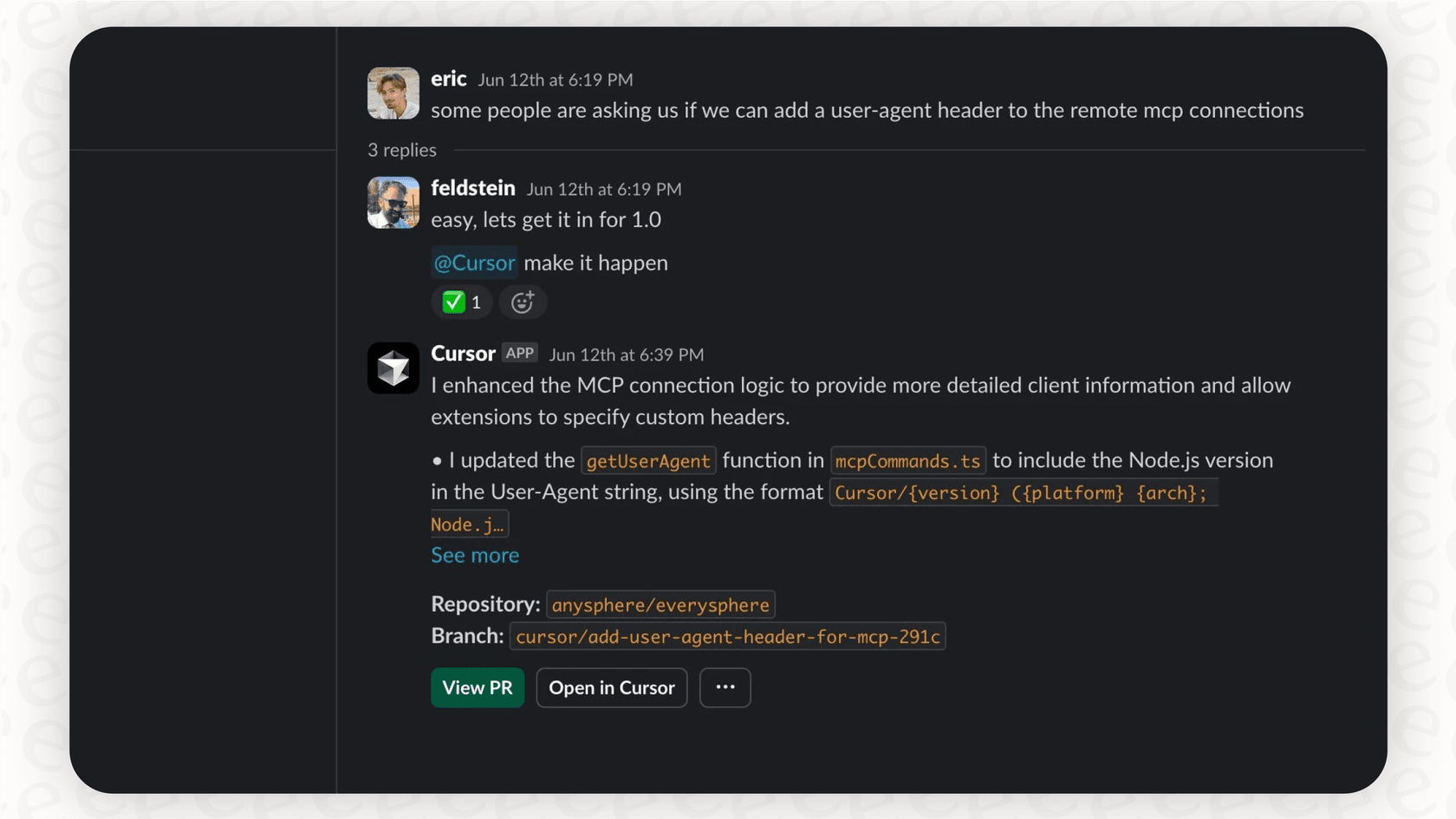Screen dimensions: 1456x819
Task: Click the View PR button
Action: pos(477,687)
